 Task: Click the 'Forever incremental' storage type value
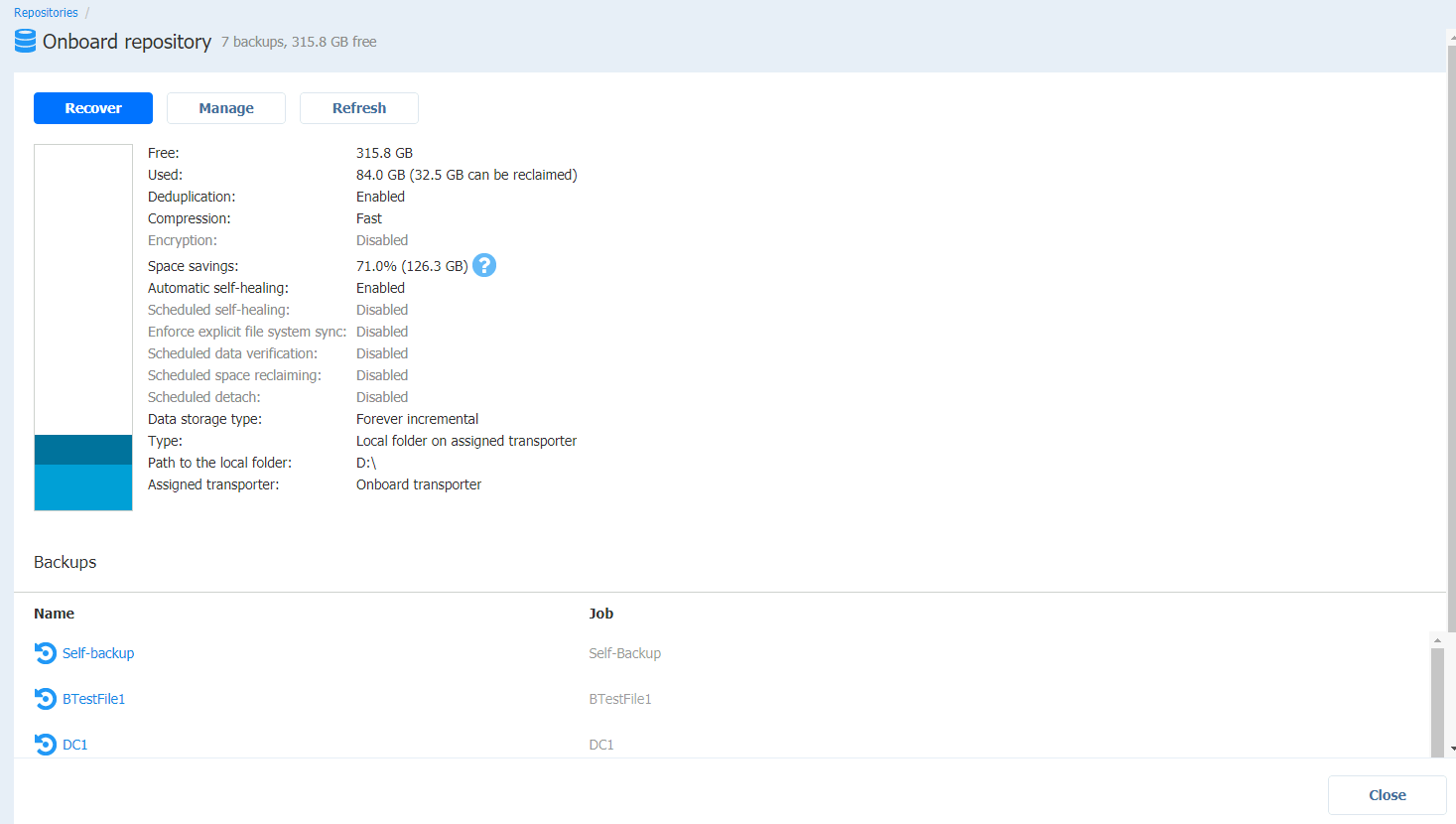pyautogui.click(x=418, y=419)
